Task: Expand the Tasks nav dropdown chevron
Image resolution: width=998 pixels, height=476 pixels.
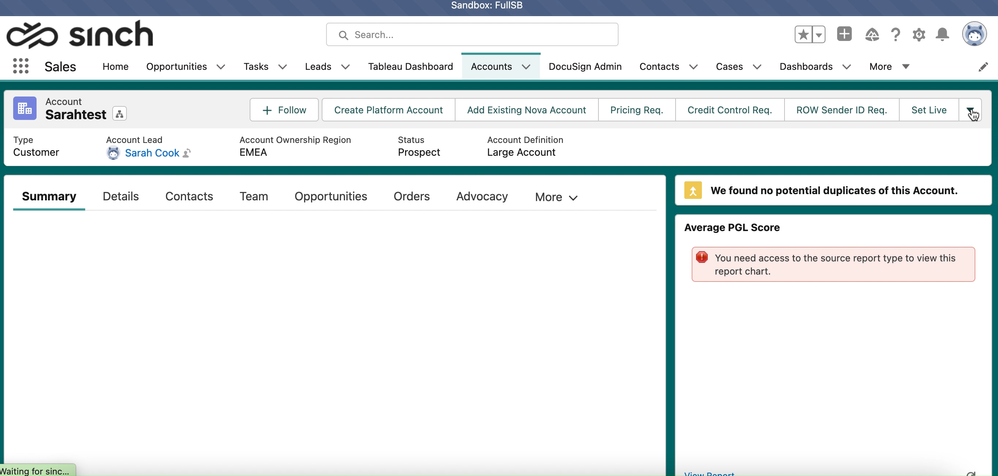Action: pyautogui.click(x=283, y=66)
